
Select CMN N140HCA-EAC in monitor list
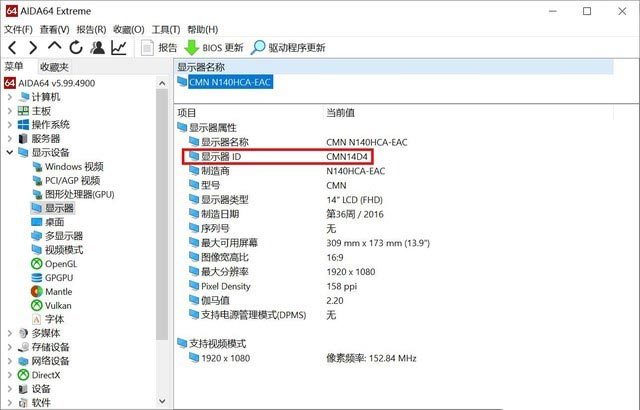tap(230, 83)
